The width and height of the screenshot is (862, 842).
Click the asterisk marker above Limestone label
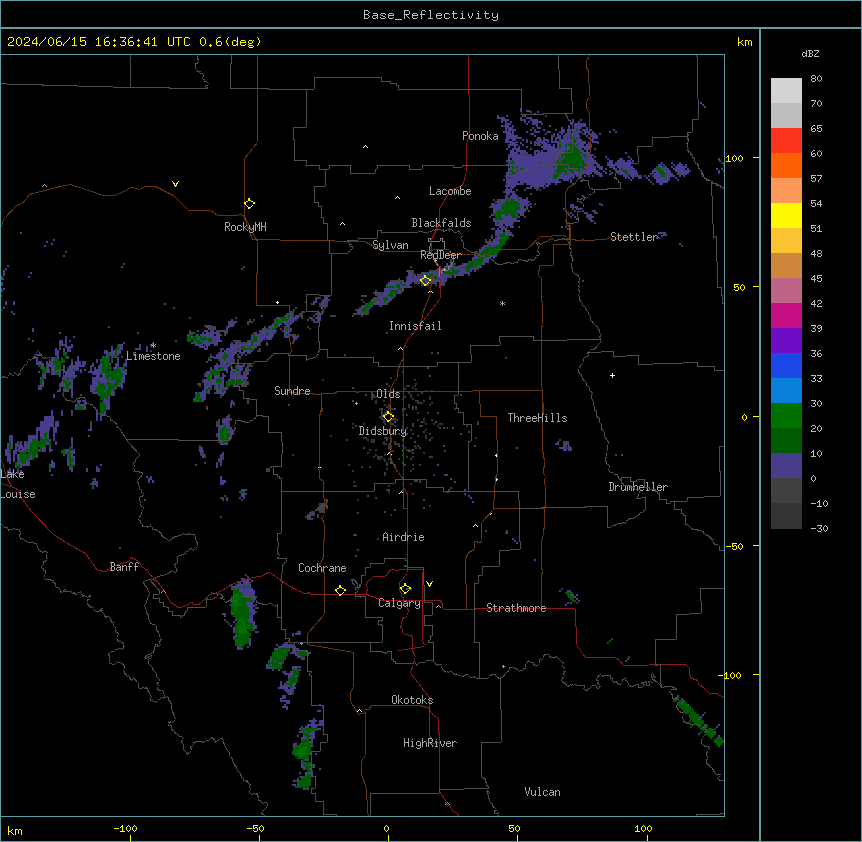coord(153,346)
